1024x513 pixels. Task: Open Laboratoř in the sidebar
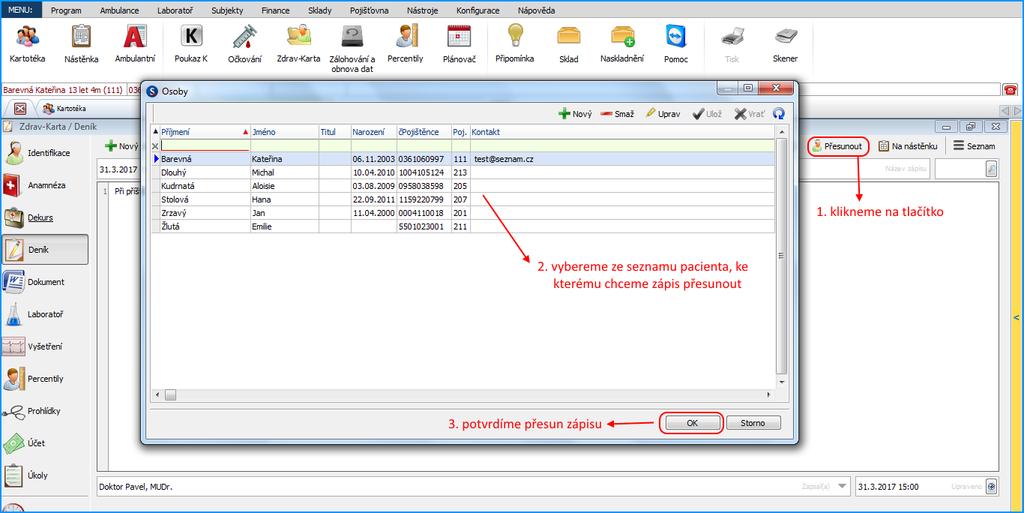click(44, 314)
